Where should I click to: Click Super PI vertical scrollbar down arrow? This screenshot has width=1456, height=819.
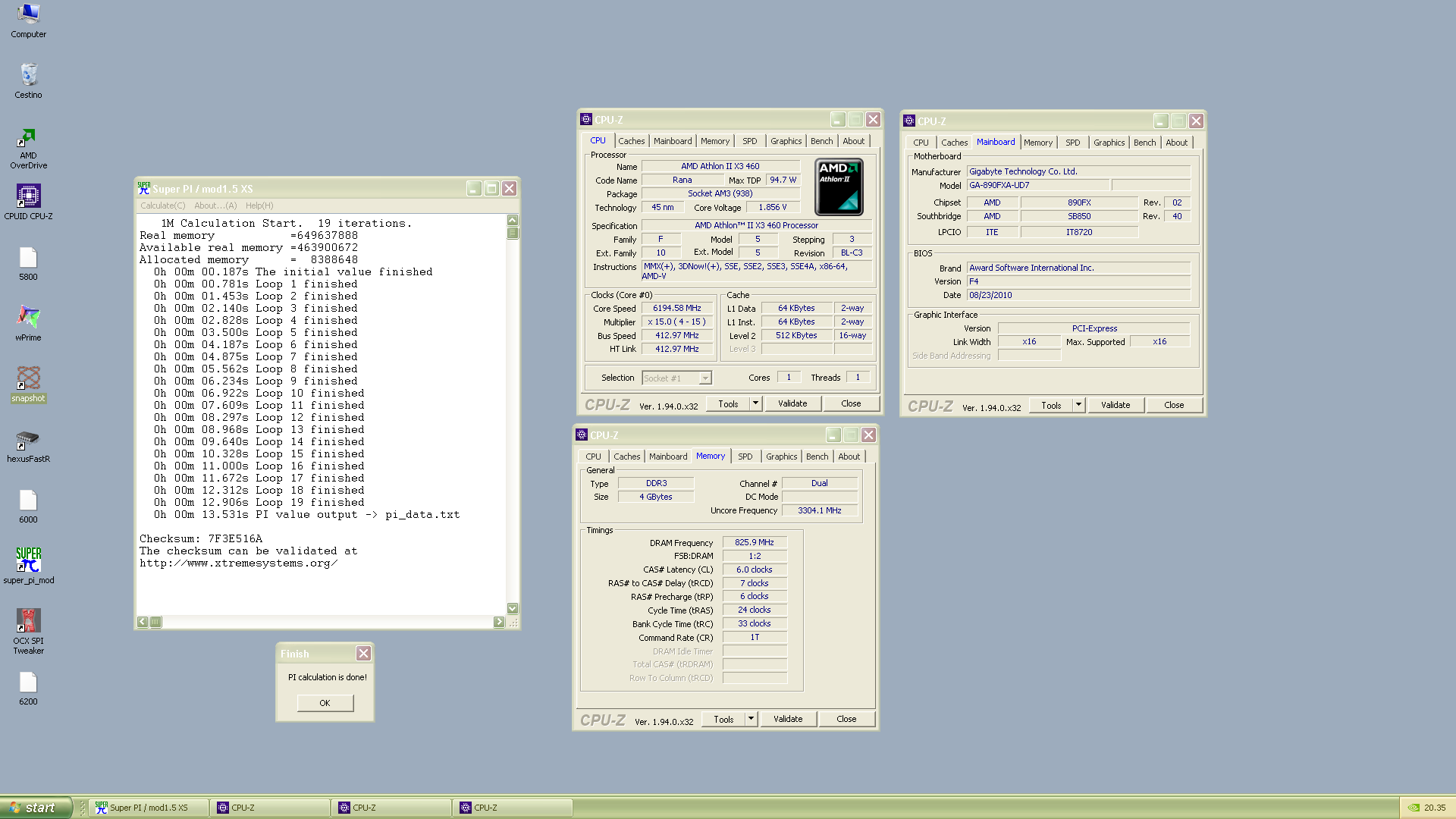click(x=513, y=608)
